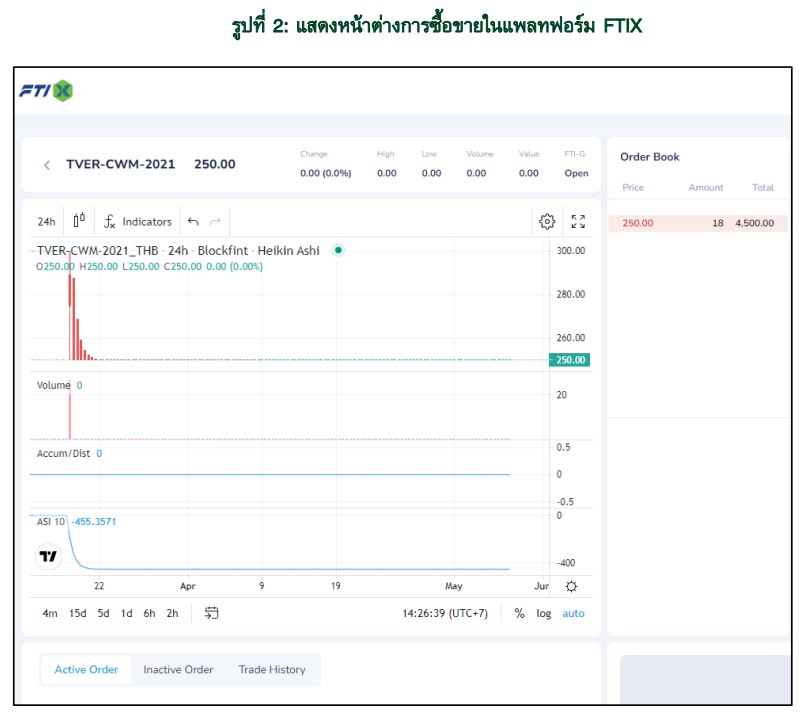Viewport: 807px width, 722px height.
Task: Select the 1d time range
Action: (127, 613)
